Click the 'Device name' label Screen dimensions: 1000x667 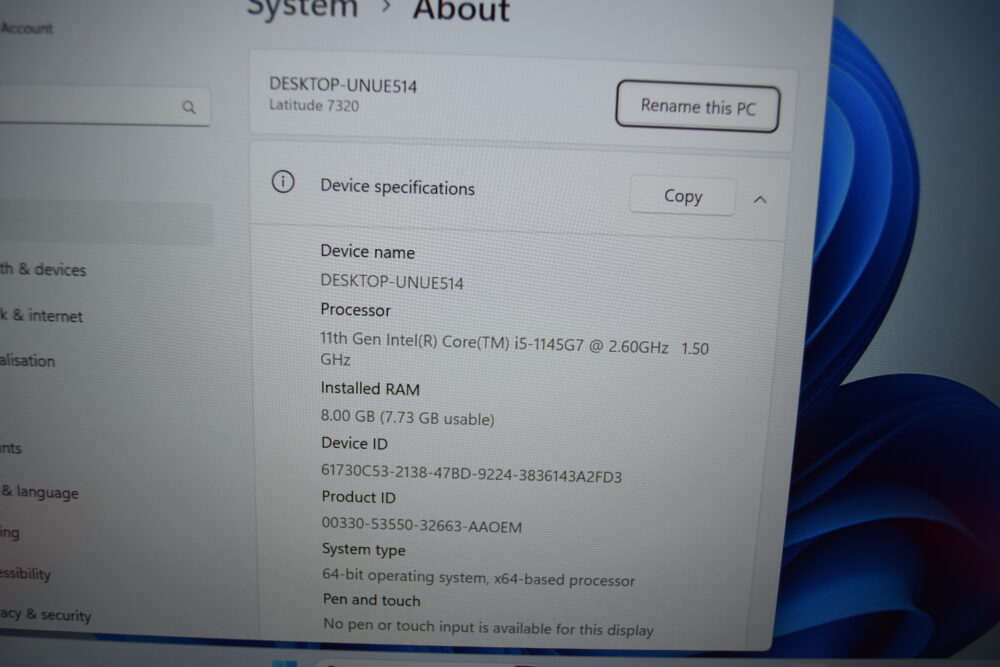367,252
